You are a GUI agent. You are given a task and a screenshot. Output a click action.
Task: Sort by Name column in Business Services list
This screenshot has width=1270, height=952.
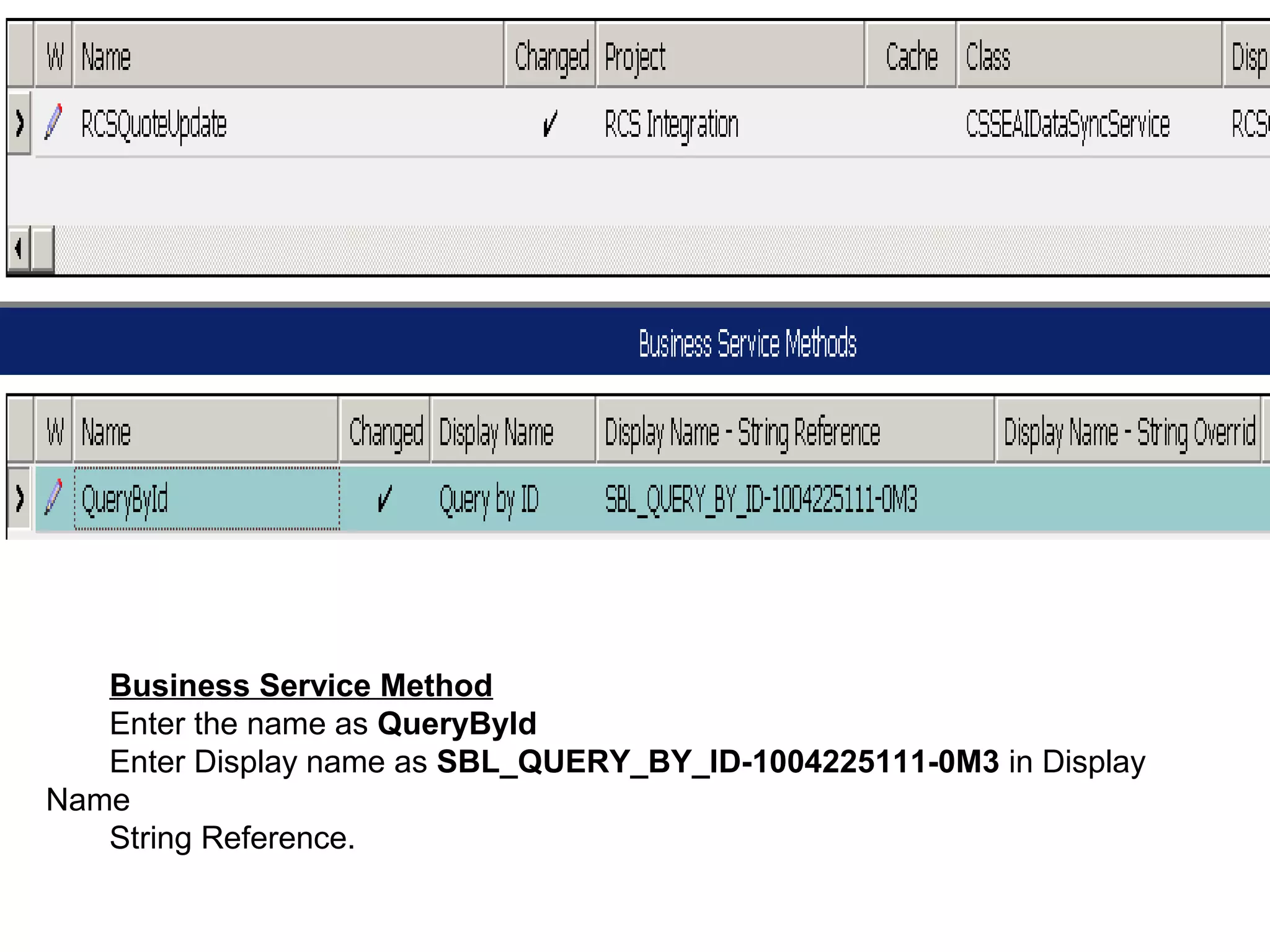click(288, 56)
